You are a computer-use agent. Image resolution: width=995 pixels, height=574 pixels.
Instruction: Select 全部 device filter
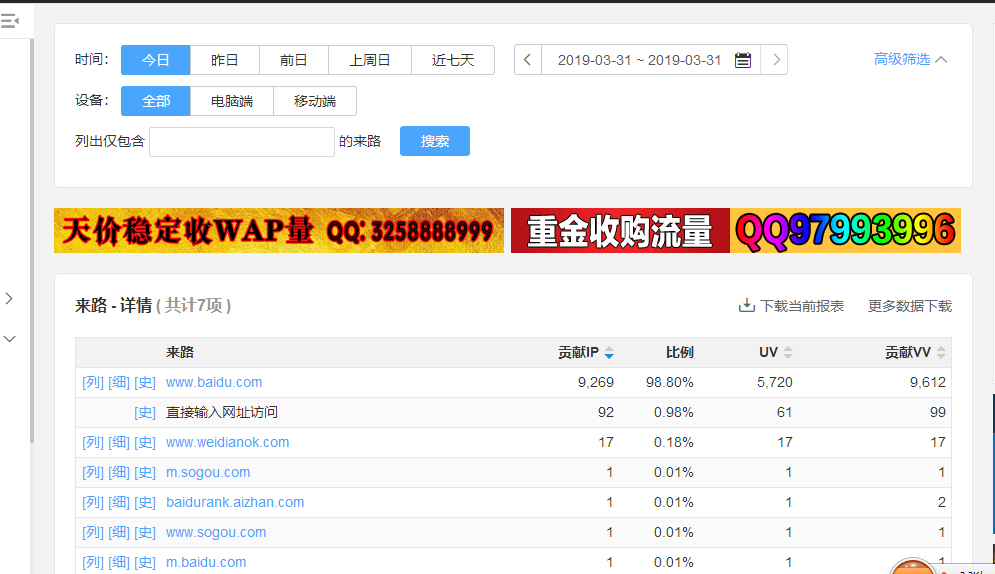(155, 101)
